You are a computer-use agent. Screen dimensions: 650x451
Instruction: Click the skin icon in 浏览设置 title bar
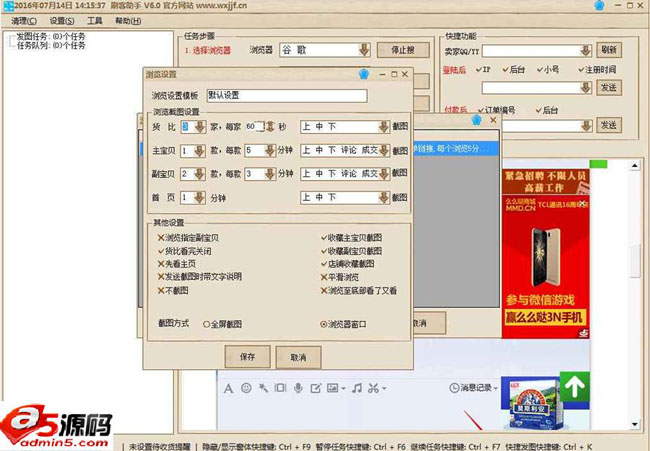coord(364,74)
